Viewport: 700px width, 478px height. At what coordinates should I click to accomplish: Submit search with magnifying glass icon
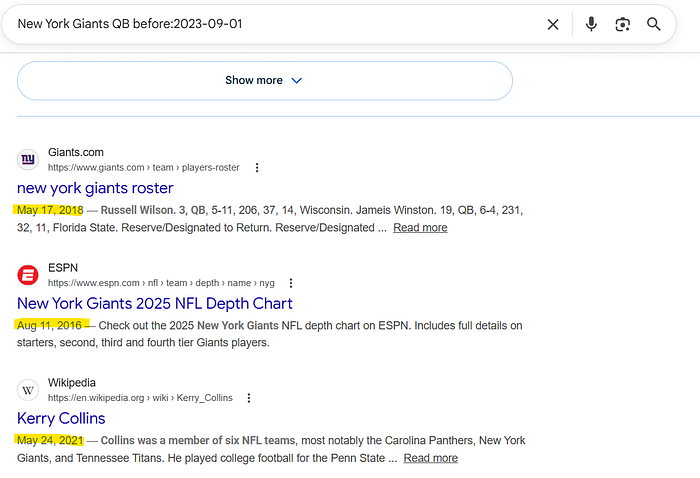coord(654,24)
